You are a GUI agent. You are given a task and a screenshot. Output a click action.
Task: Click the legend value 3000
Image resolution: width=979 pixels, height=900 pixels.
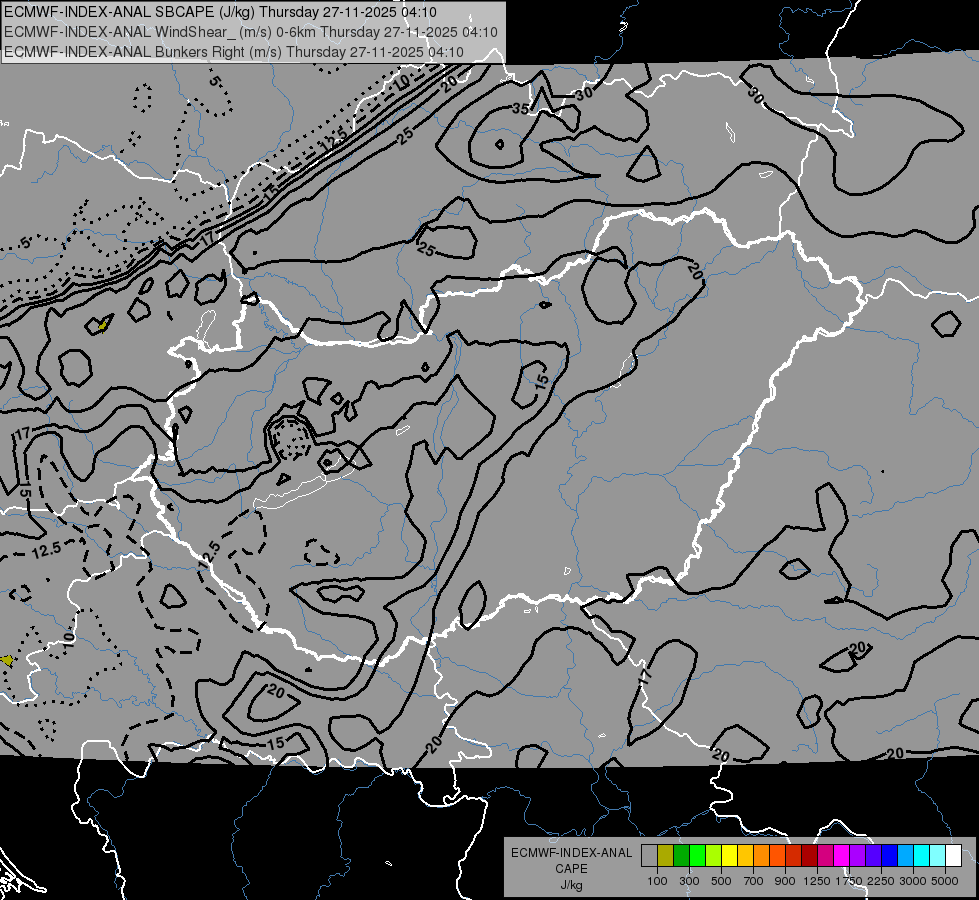913,881
